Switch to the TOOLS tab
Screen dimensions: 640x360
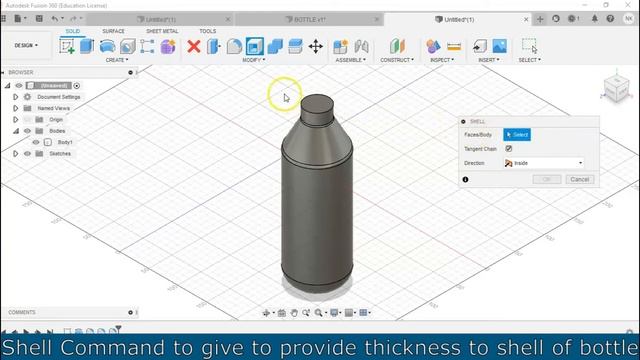coord(207,31)
